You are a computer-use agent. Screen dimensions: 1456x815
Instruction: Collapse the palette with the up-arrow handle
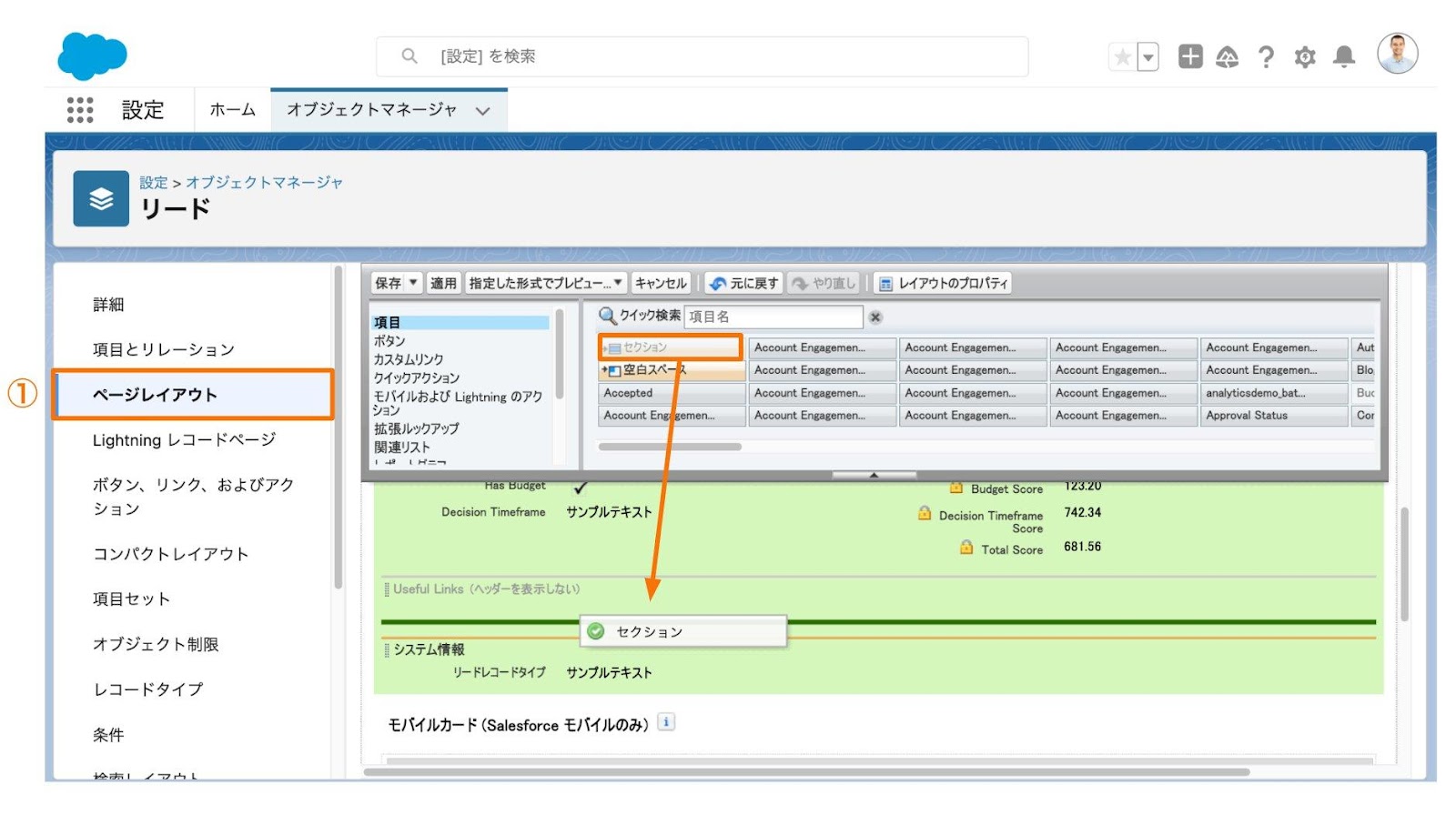874,475
